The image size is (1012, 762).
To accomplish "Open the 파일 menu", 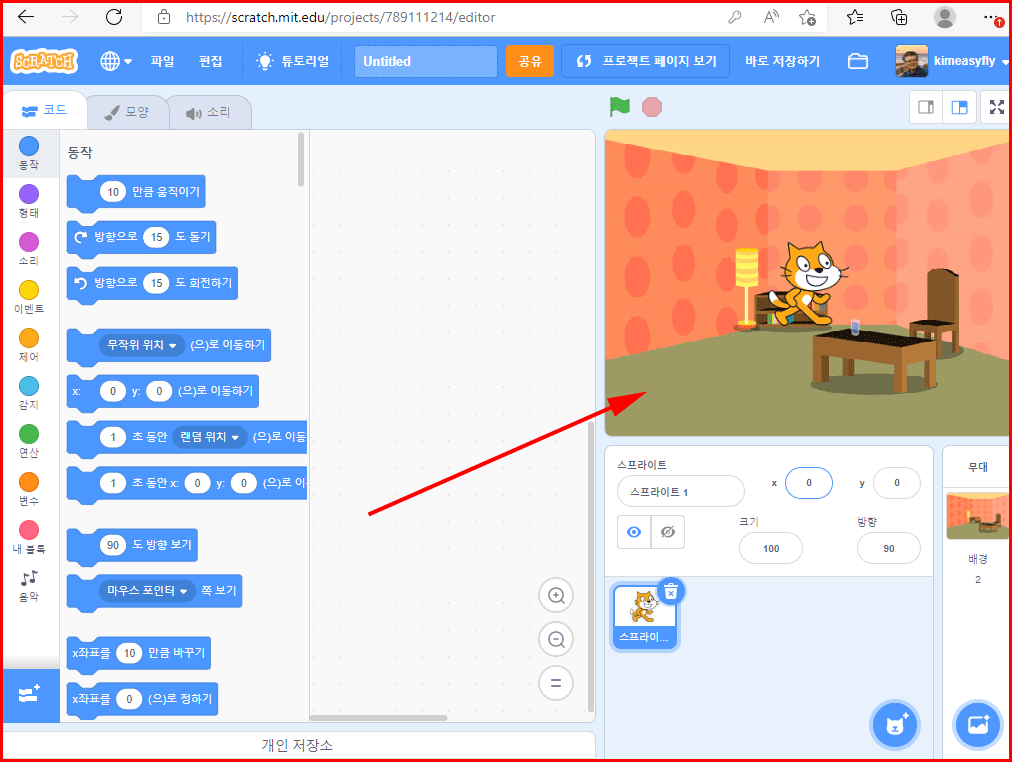I will click(x=163, y=61).
